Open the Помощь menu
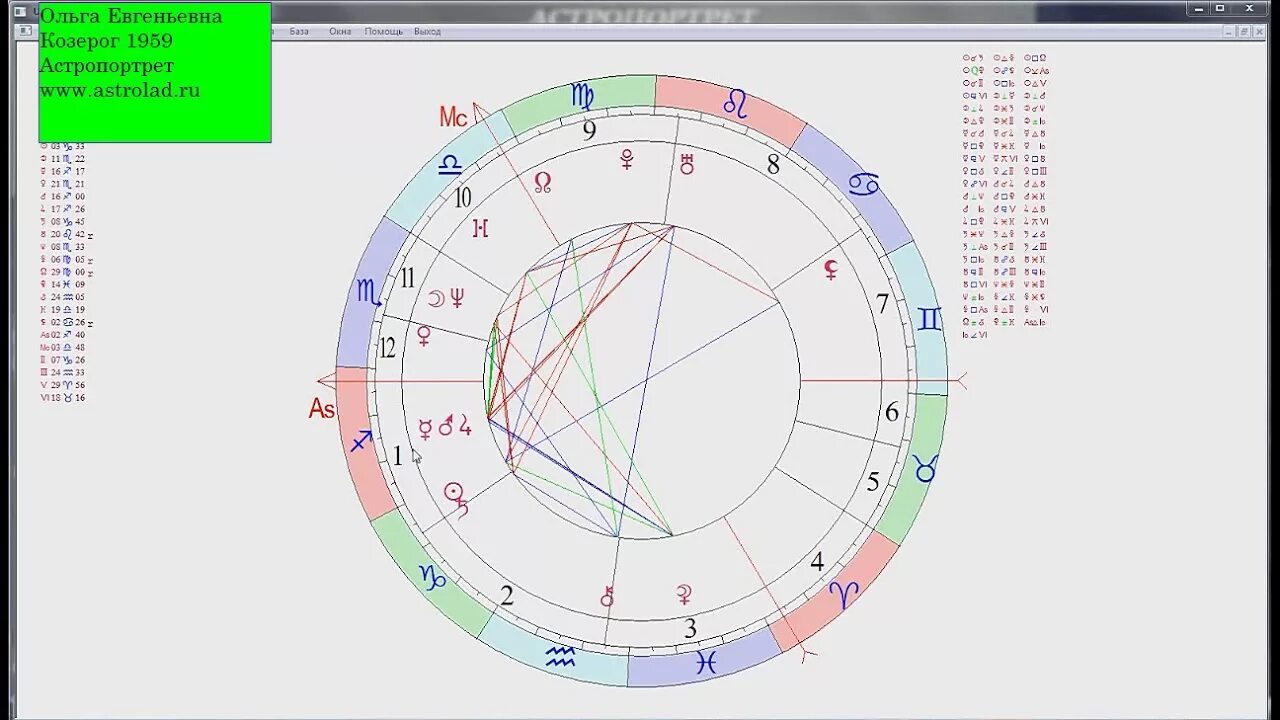The image size is (1280, 720). pos(383,31)
